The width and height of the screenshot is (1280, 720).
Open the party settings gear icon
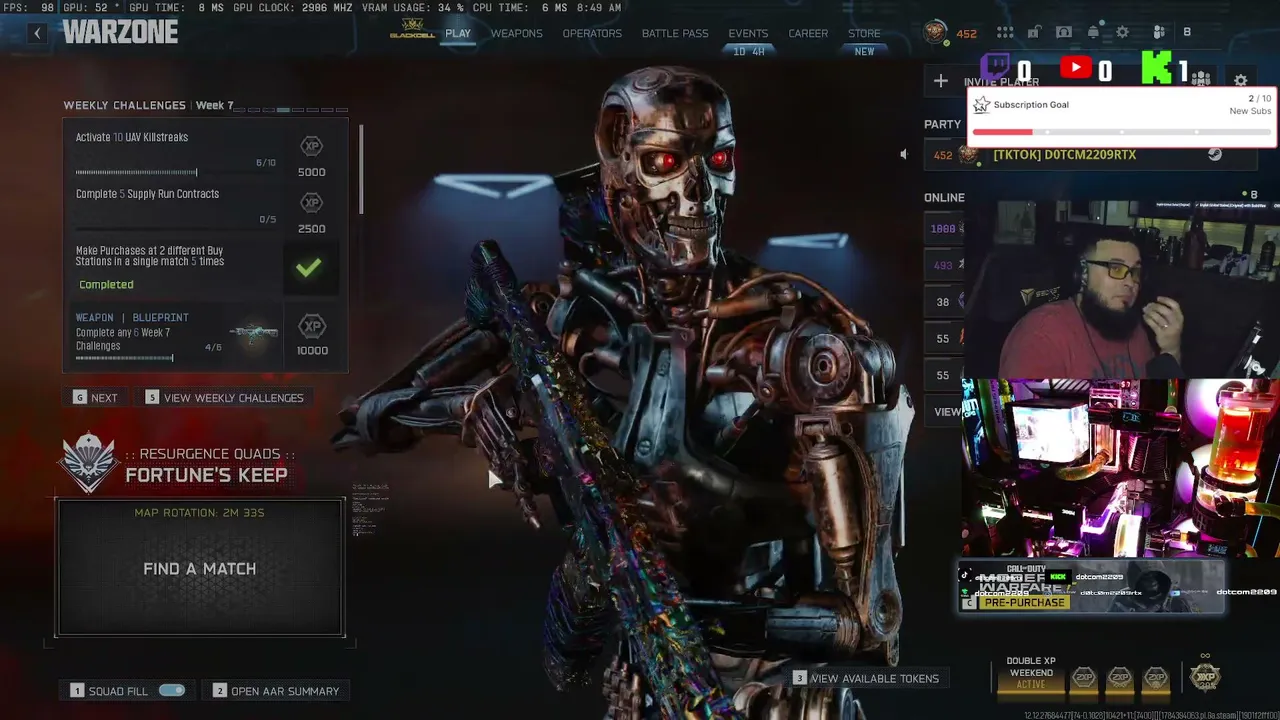(x=1241, y=80)
